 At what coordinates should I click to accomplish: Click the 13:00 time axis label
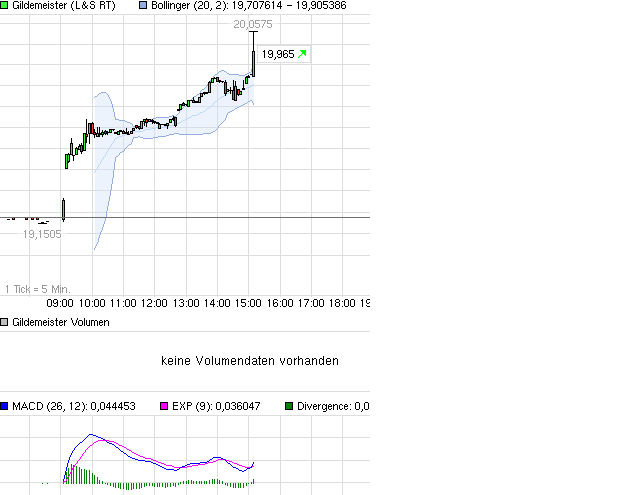click(x=186, y=303)
